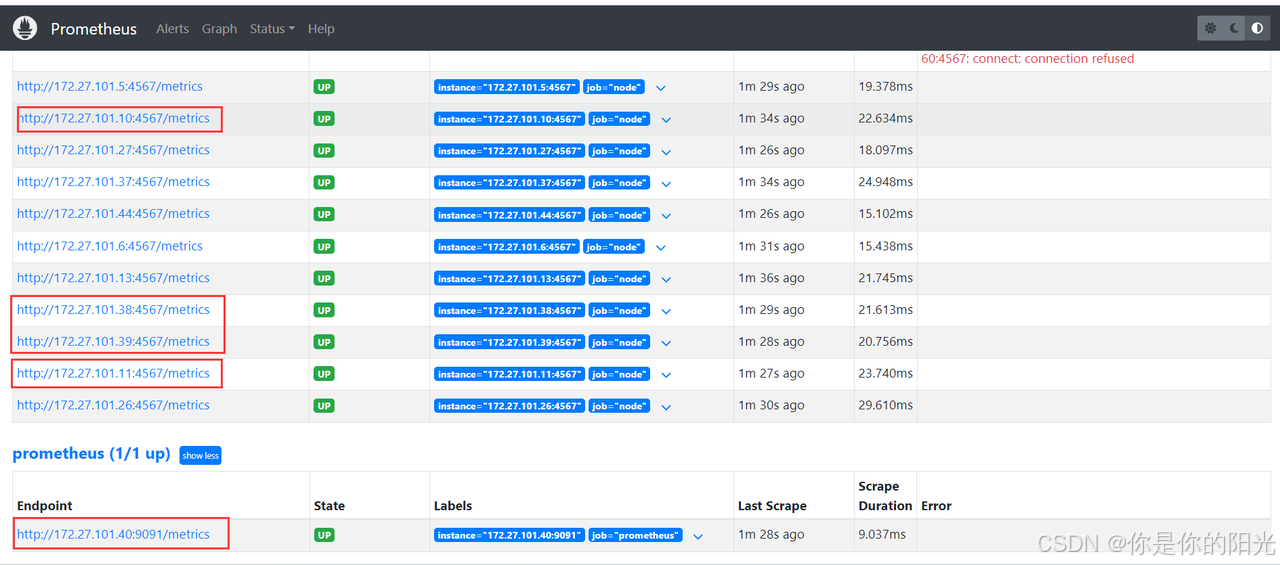Select the auto contrast theme icon

(1257, 28)
